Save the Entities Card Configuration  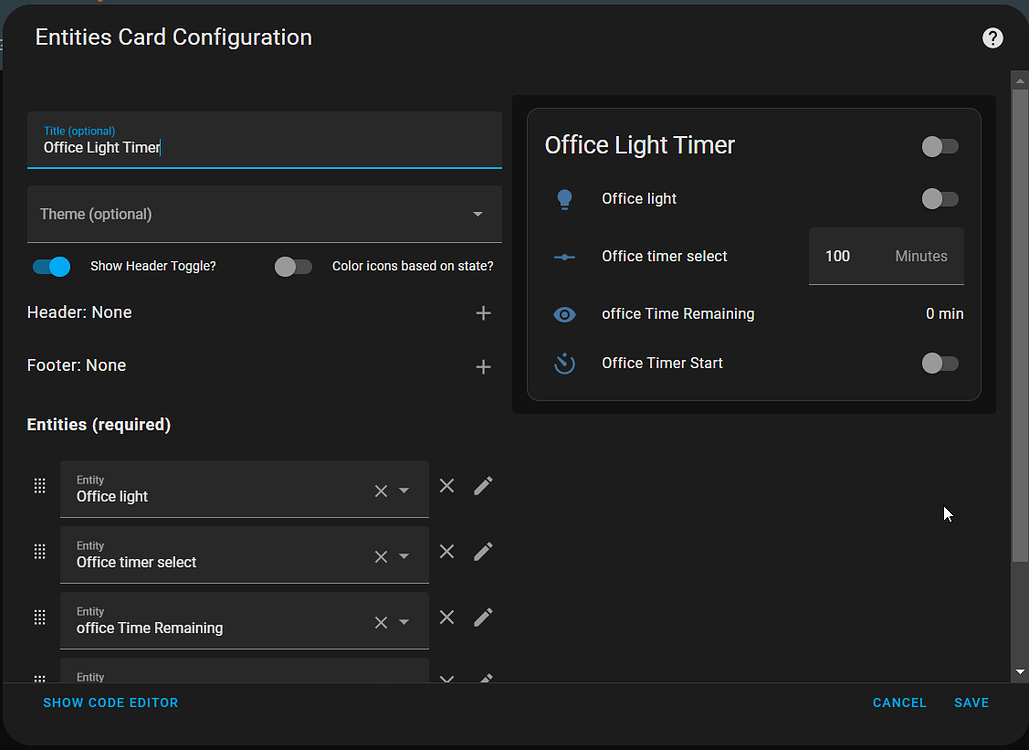click(971, 702)
